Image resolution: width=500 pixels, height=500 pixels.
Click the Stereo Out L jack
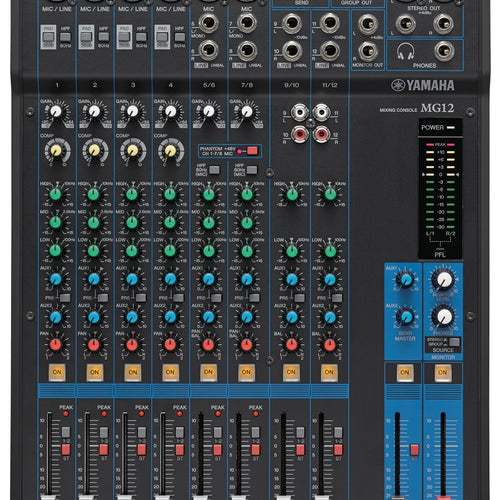pyautogui.click(x=406, y=23)
